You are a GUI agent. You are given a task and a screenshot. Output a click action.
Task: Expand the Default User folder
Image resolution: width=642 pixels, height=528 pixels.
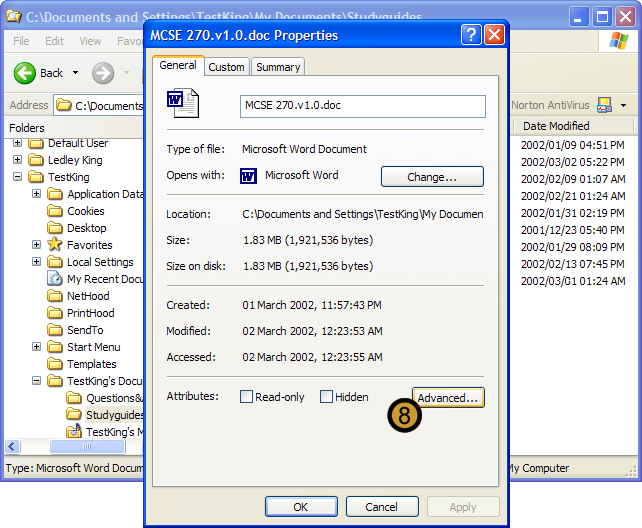pos(17,143)
